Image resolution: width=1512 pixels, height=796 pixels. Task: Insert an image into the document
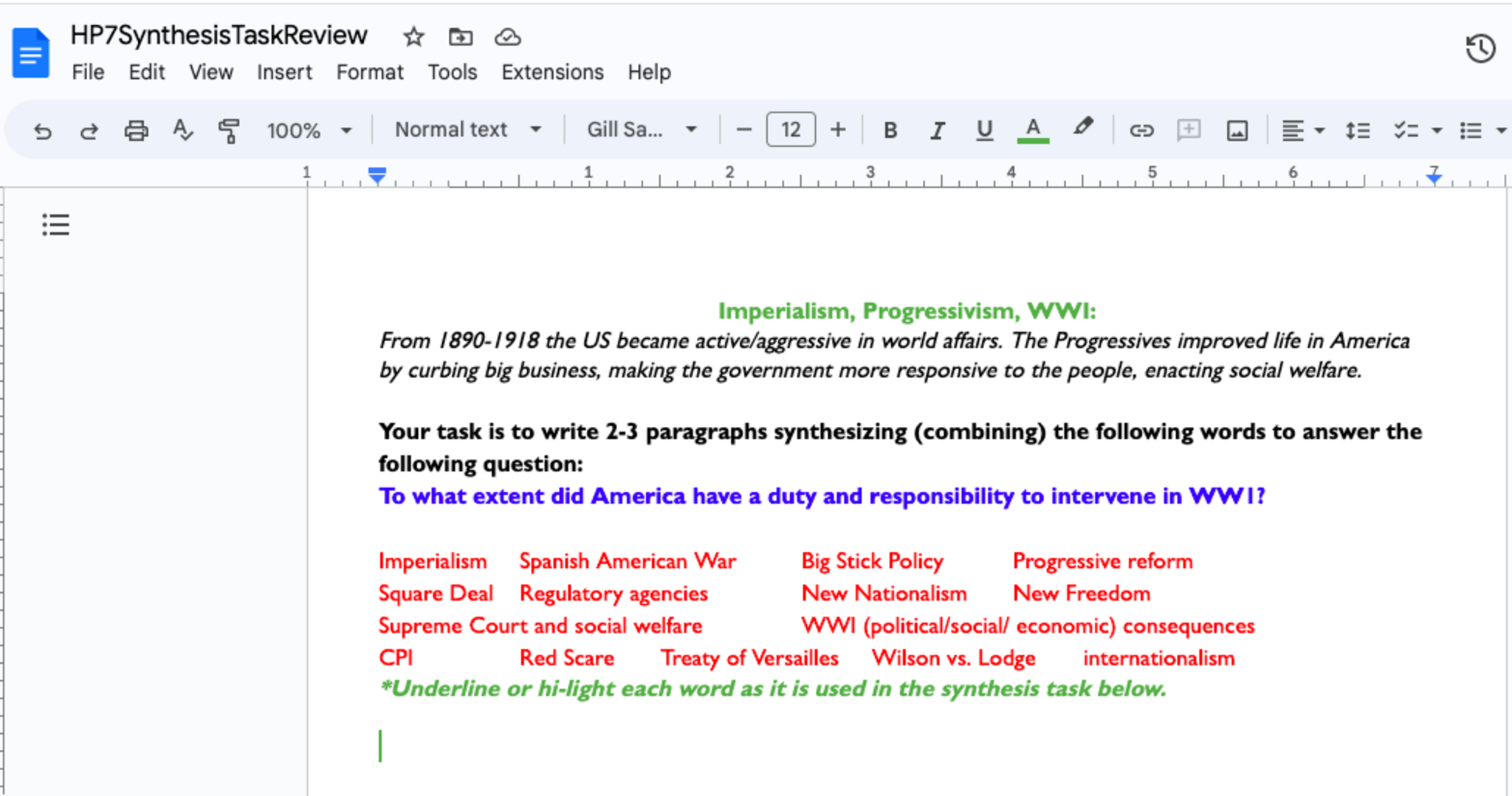1237,131
